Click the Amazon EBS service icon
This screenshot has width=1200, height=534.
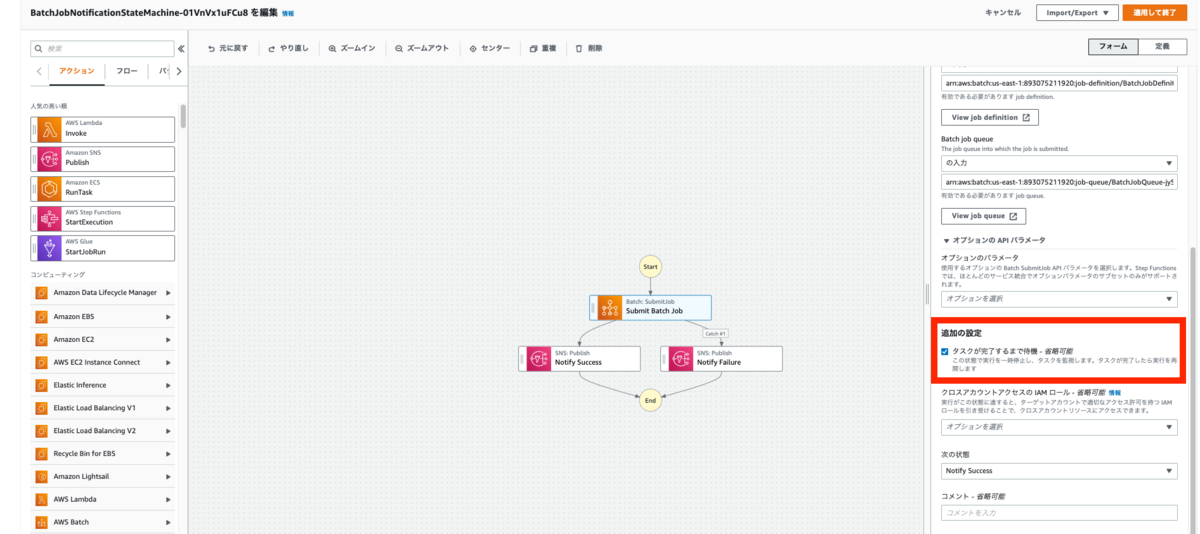[x=42, y=316]
